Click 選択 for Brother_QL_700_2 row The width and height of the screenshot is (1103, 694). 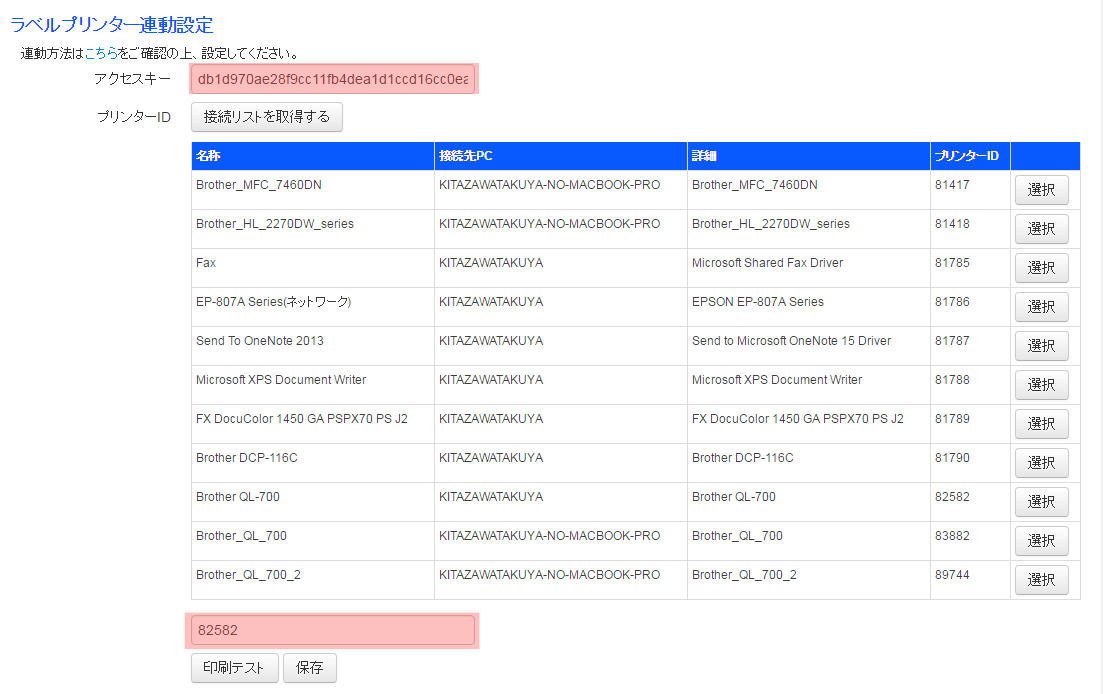click(1041, 580)
